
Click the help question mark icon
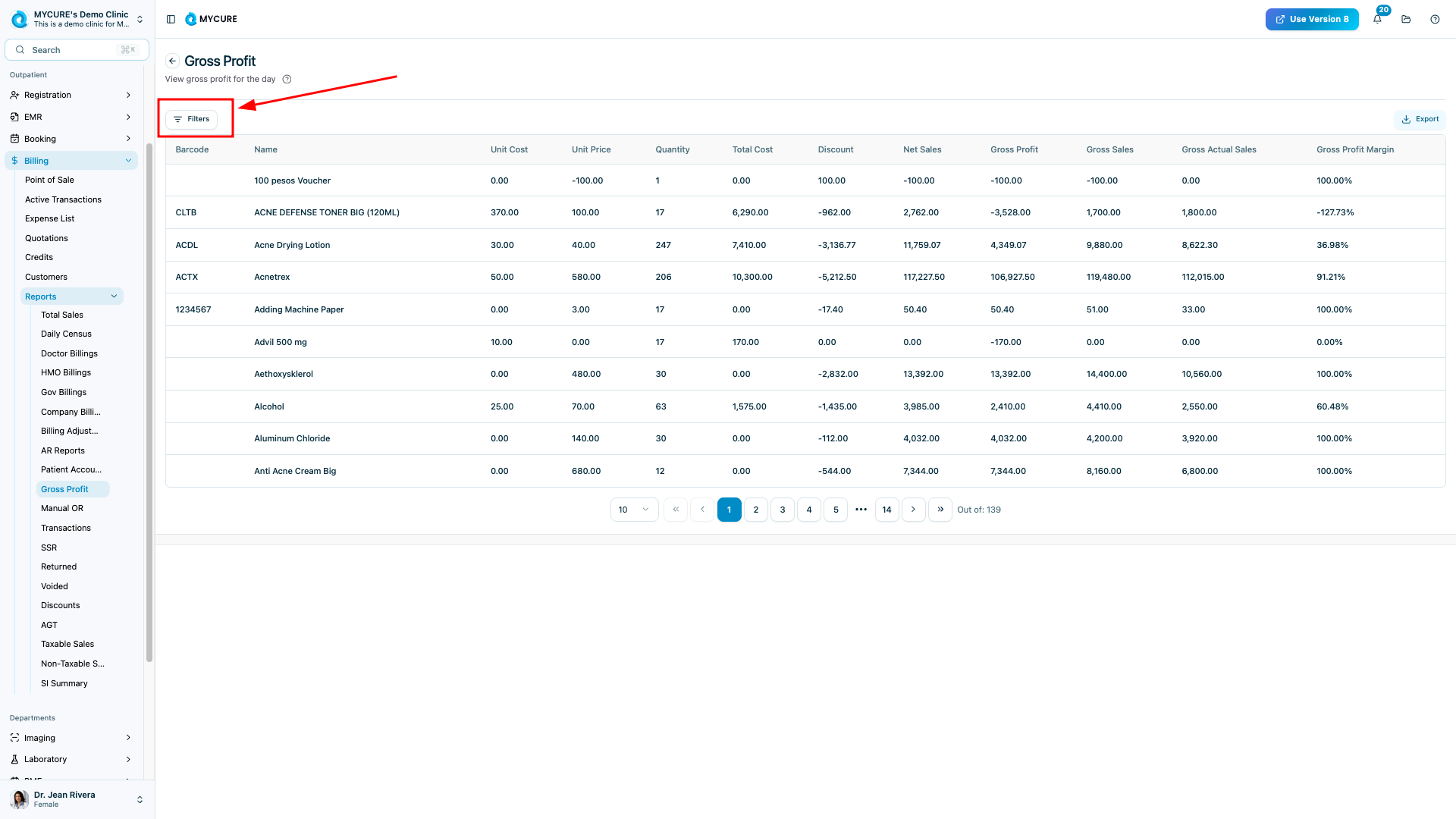[1435, 19]
